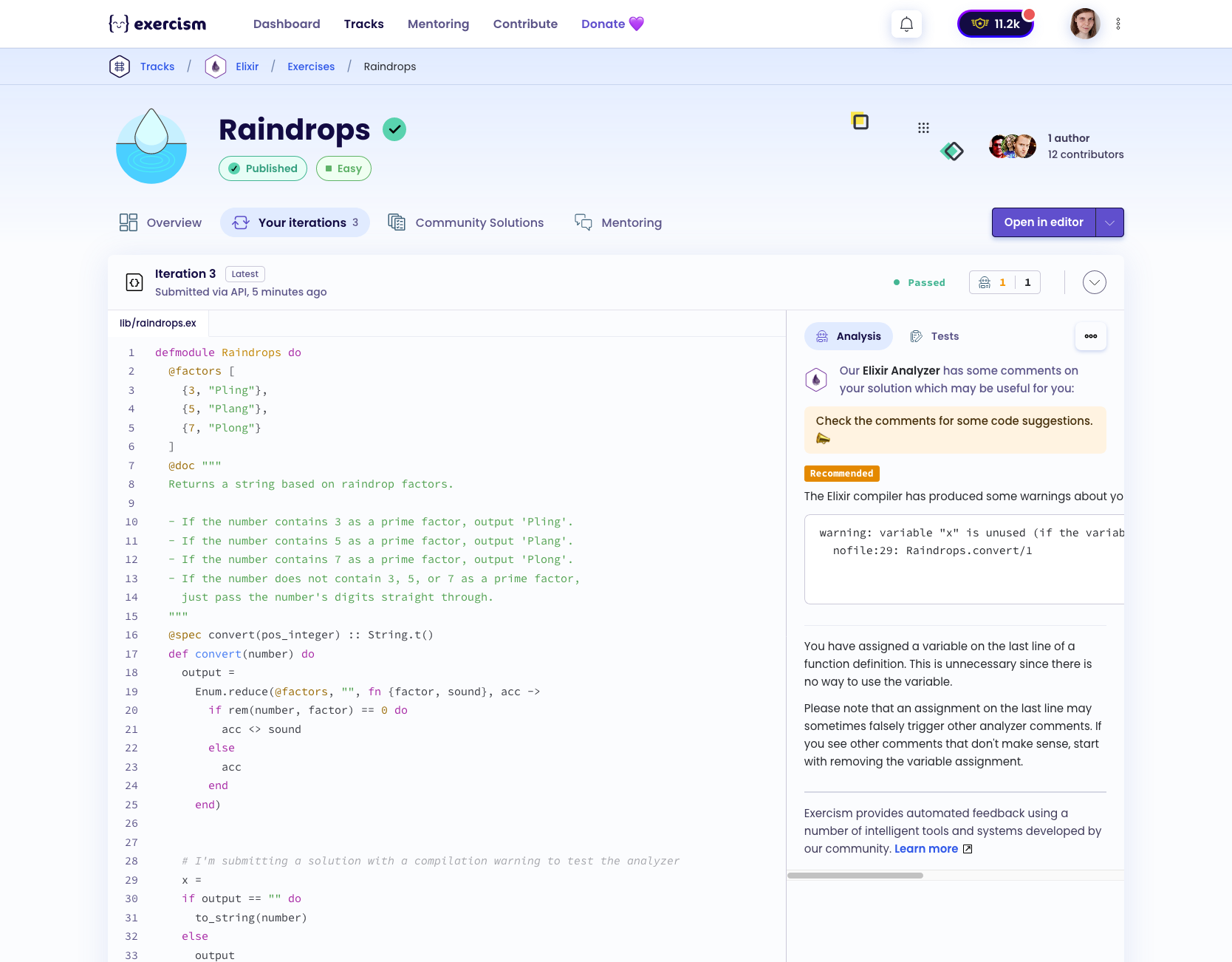Image resolution: width=1232 pixels, height=962 pixels.
Task: Open the reputation 11.2k badge
Action: click(x=996, y=24)
